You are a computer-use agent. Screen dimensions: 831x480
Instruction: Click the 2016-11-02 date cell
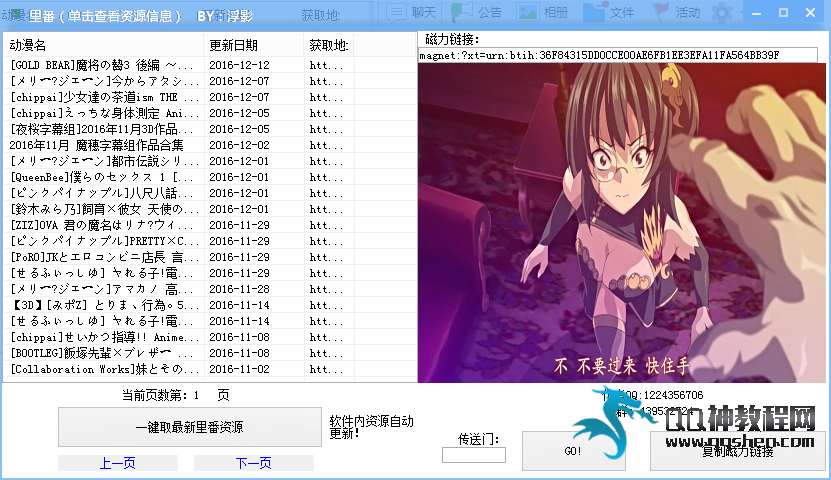click(x=240, y=369)
